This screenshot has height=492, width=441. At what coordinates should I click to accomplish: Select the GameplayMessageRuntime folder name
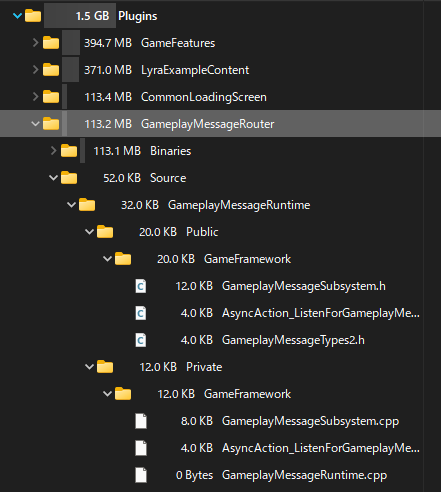point(239,205)
